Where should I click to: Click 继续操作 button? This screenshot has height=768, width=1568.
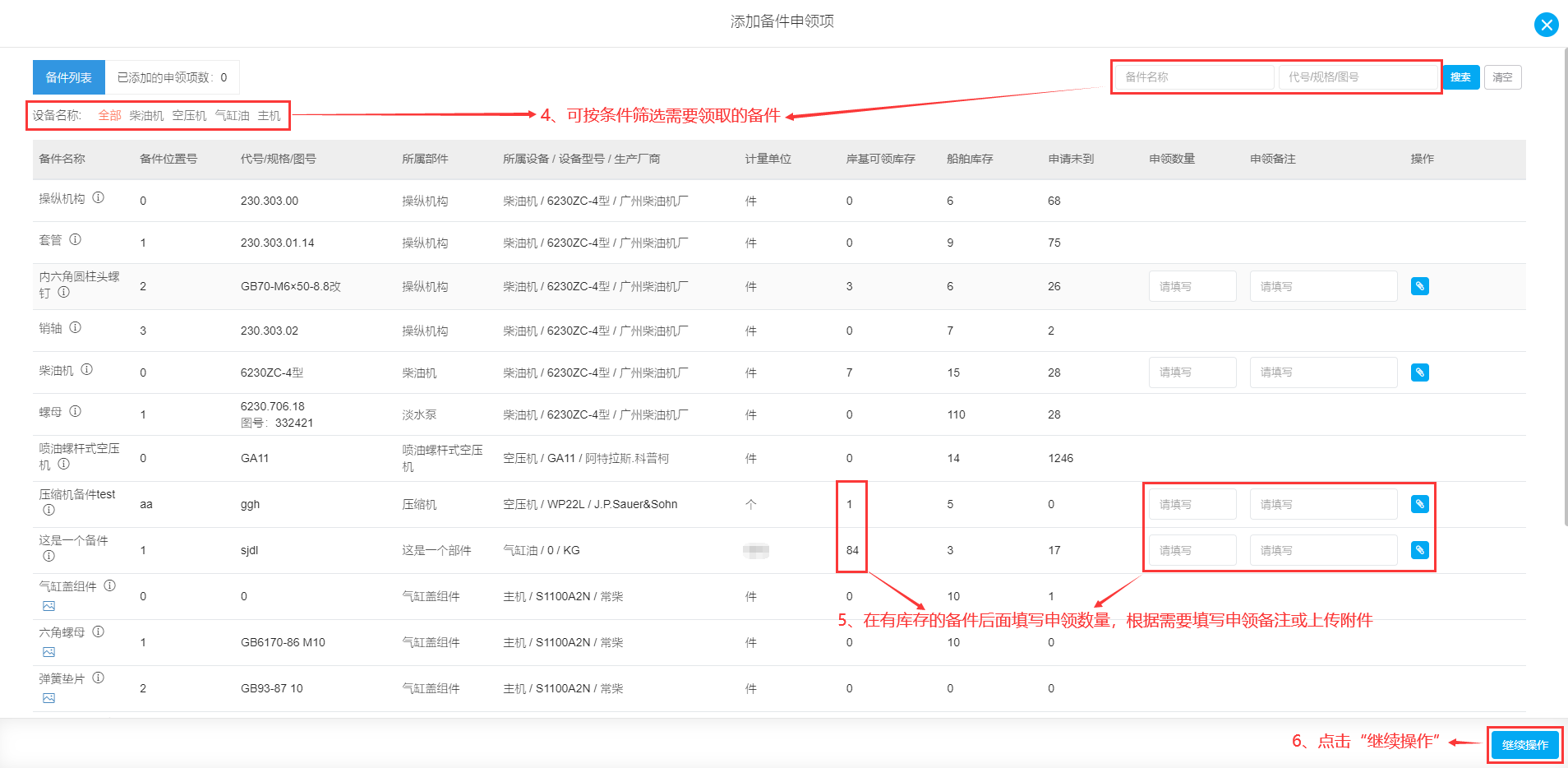(1524, 745)
